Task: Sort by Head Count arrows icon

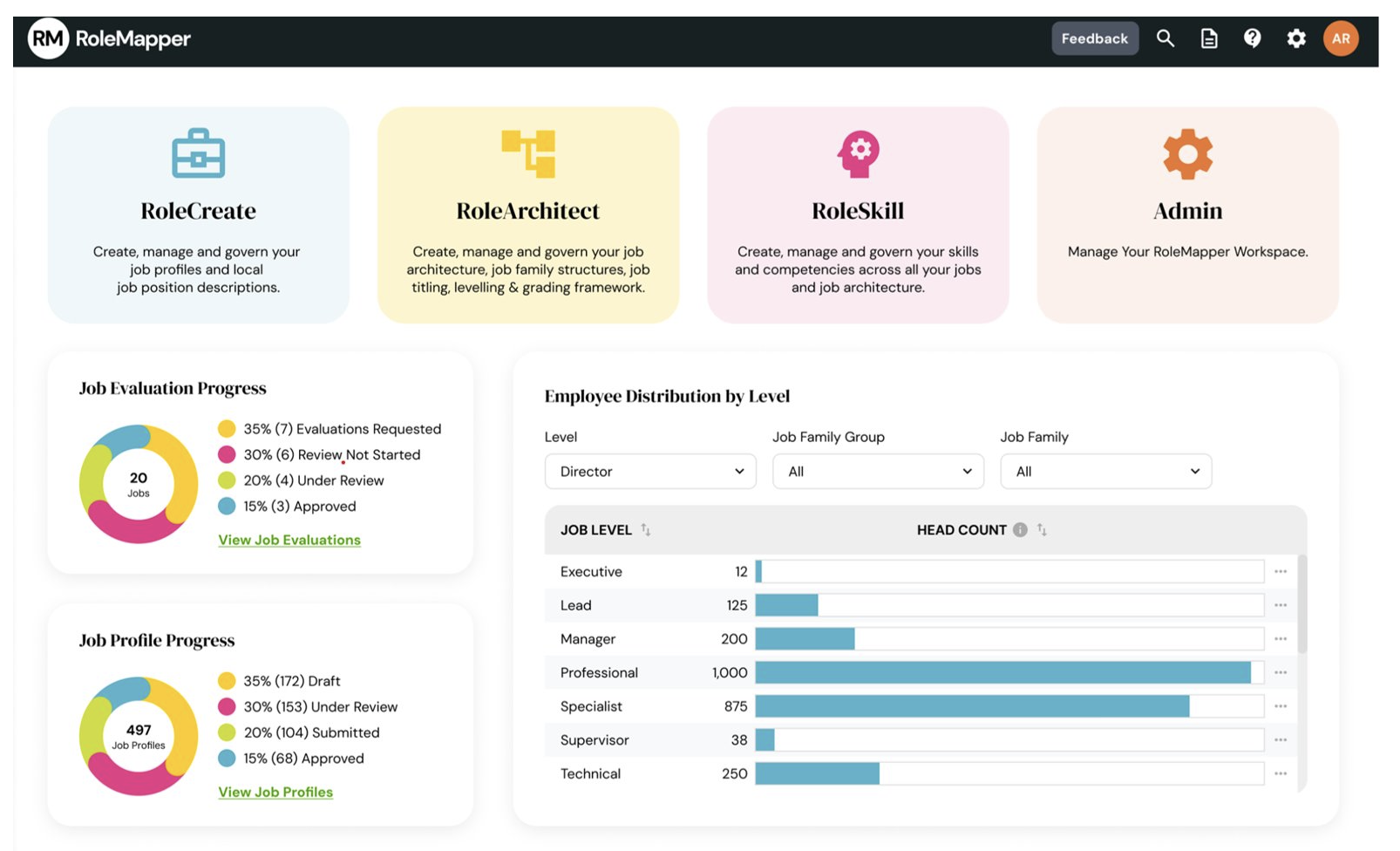Action: click(x=1042, y=529)
